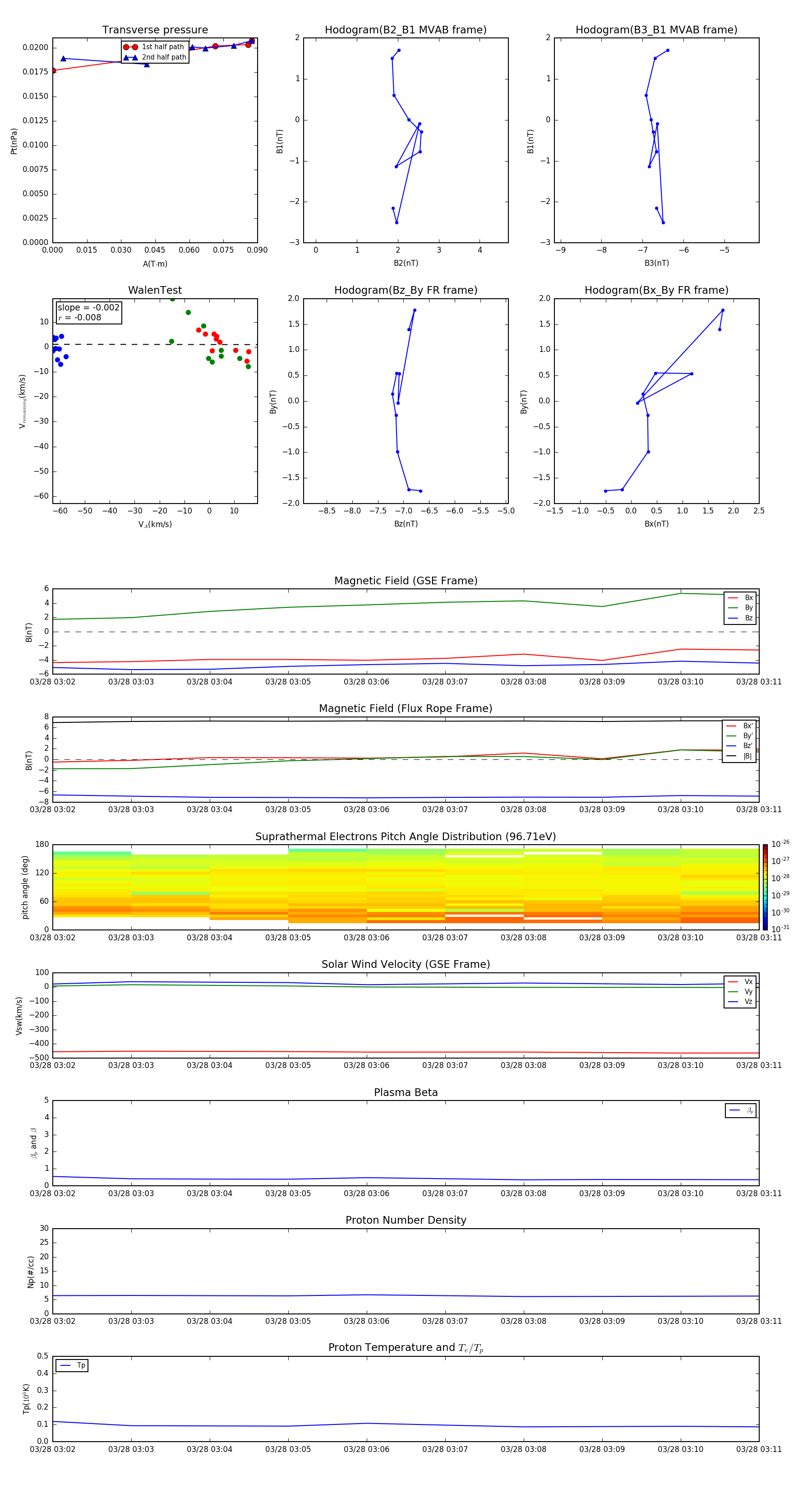Click 'V_A(km/s)' axis label in WalenTest
812x1489 pixels.
coord(155,524)
